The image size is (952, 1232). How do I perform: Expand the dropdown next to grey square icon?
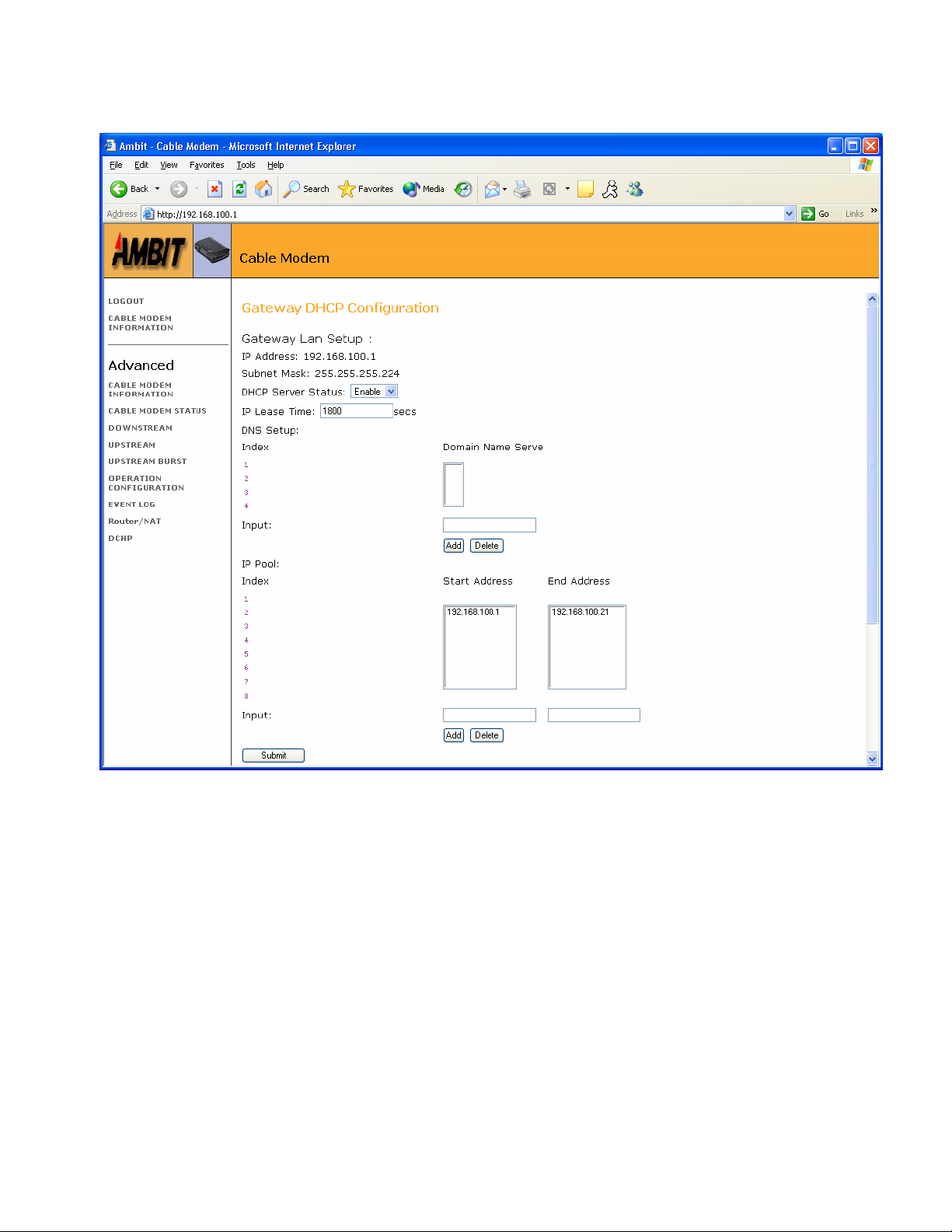[567, 189]
